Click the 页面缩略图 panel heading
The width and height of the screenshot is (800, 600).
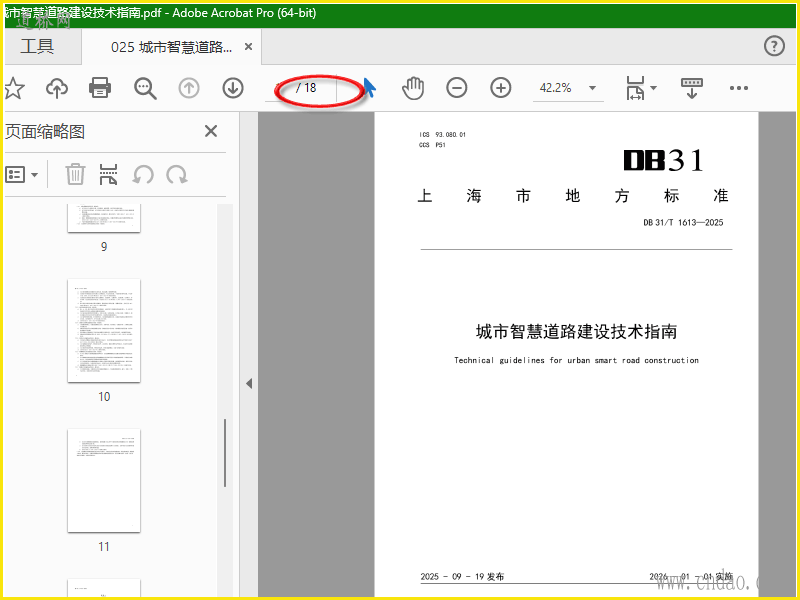[x=45, y=132]
